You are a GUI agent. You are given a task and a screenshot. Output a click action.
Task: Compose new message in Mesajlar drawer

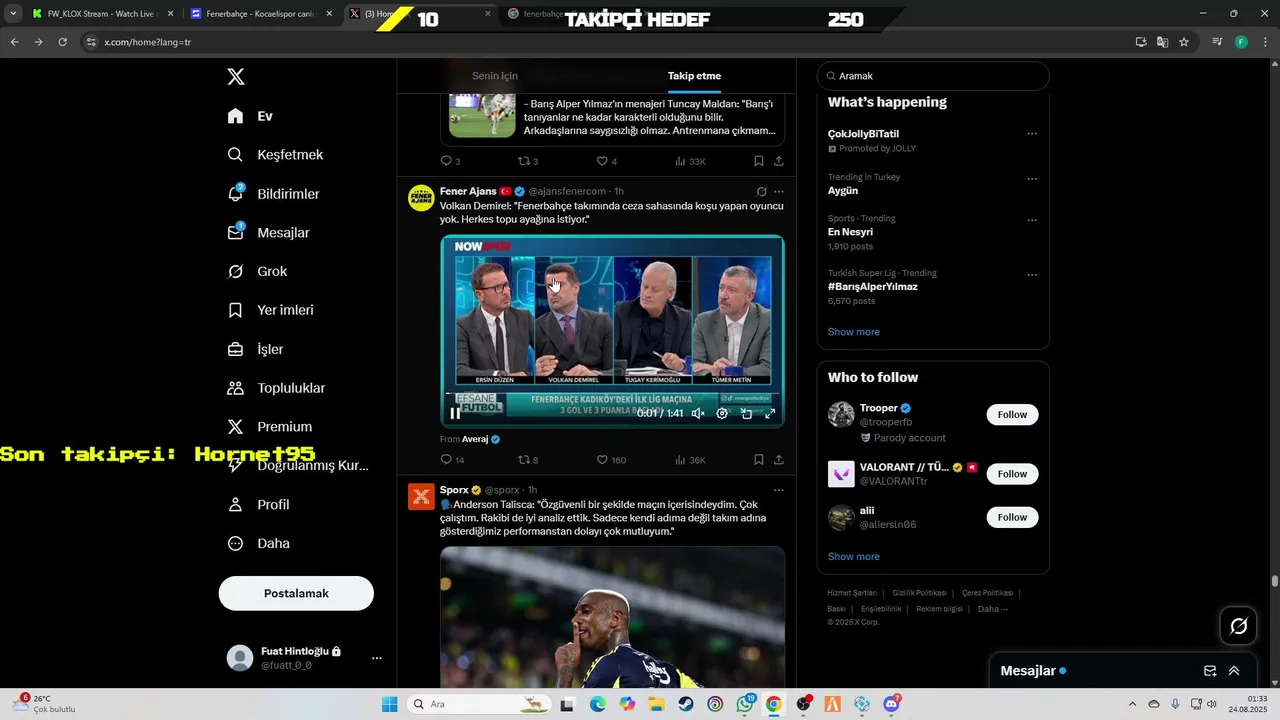pos(1210,671)
